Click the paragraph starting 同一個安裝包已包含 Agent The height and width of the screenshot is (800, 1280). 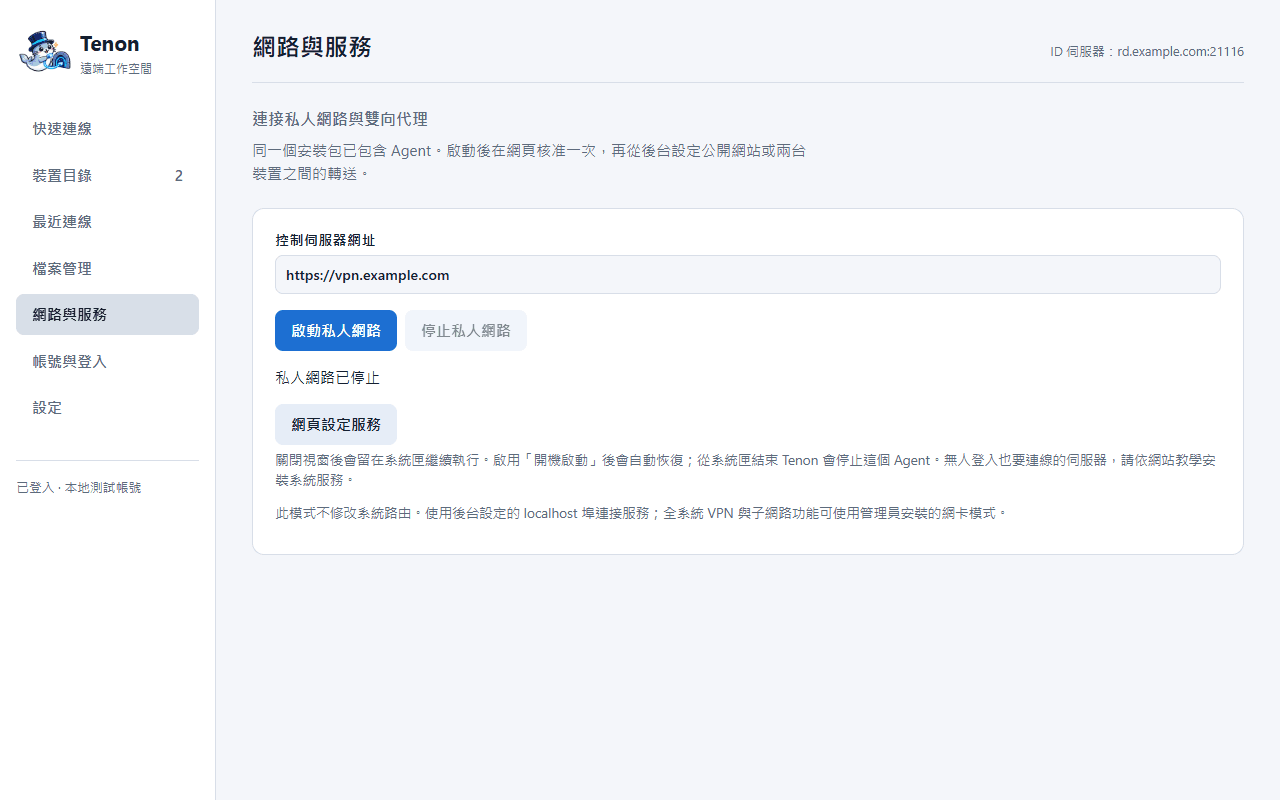(x=530, y=162)
